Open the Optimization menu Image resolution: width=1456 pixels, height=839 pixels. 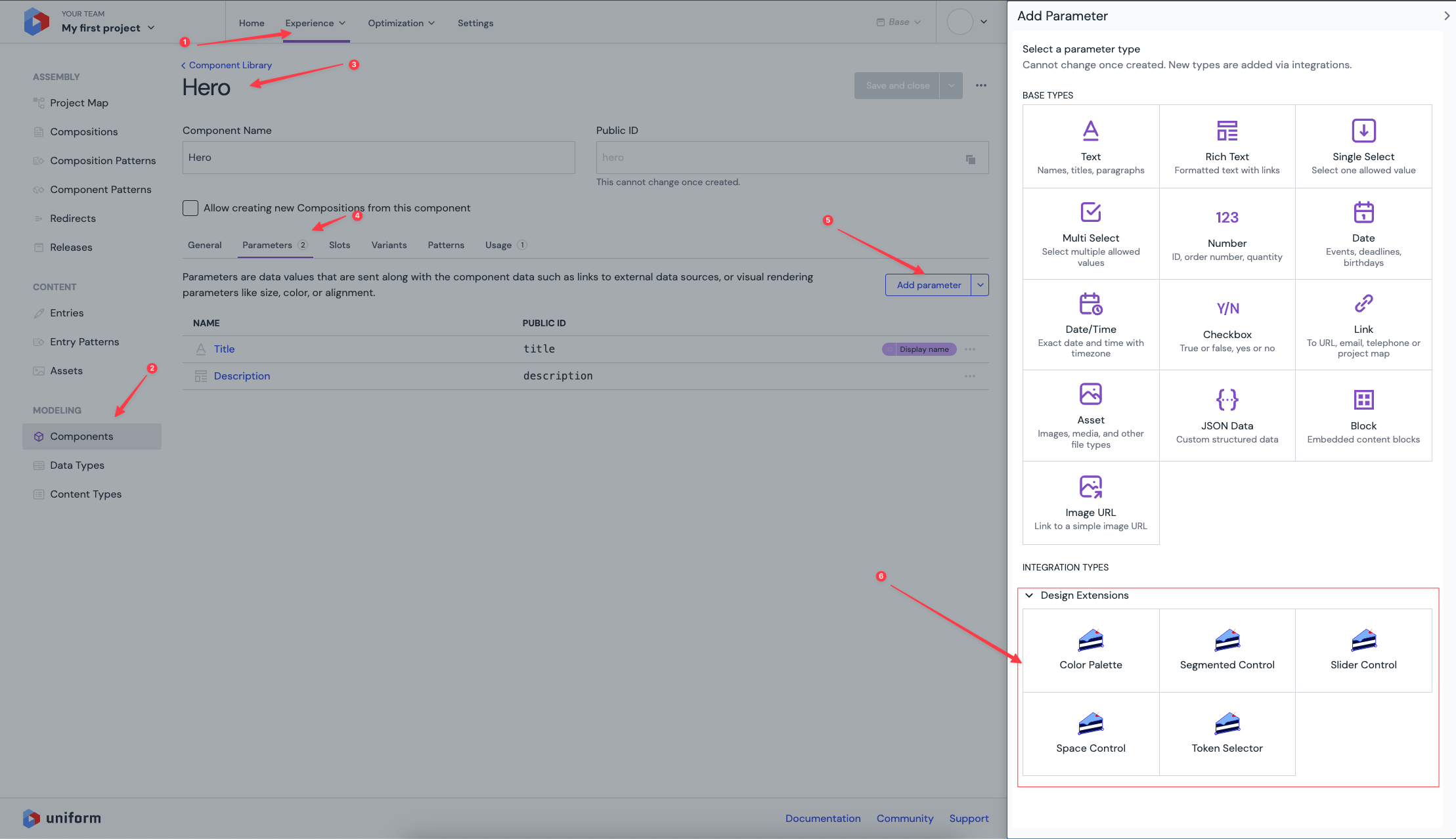[x=401, y=23]
